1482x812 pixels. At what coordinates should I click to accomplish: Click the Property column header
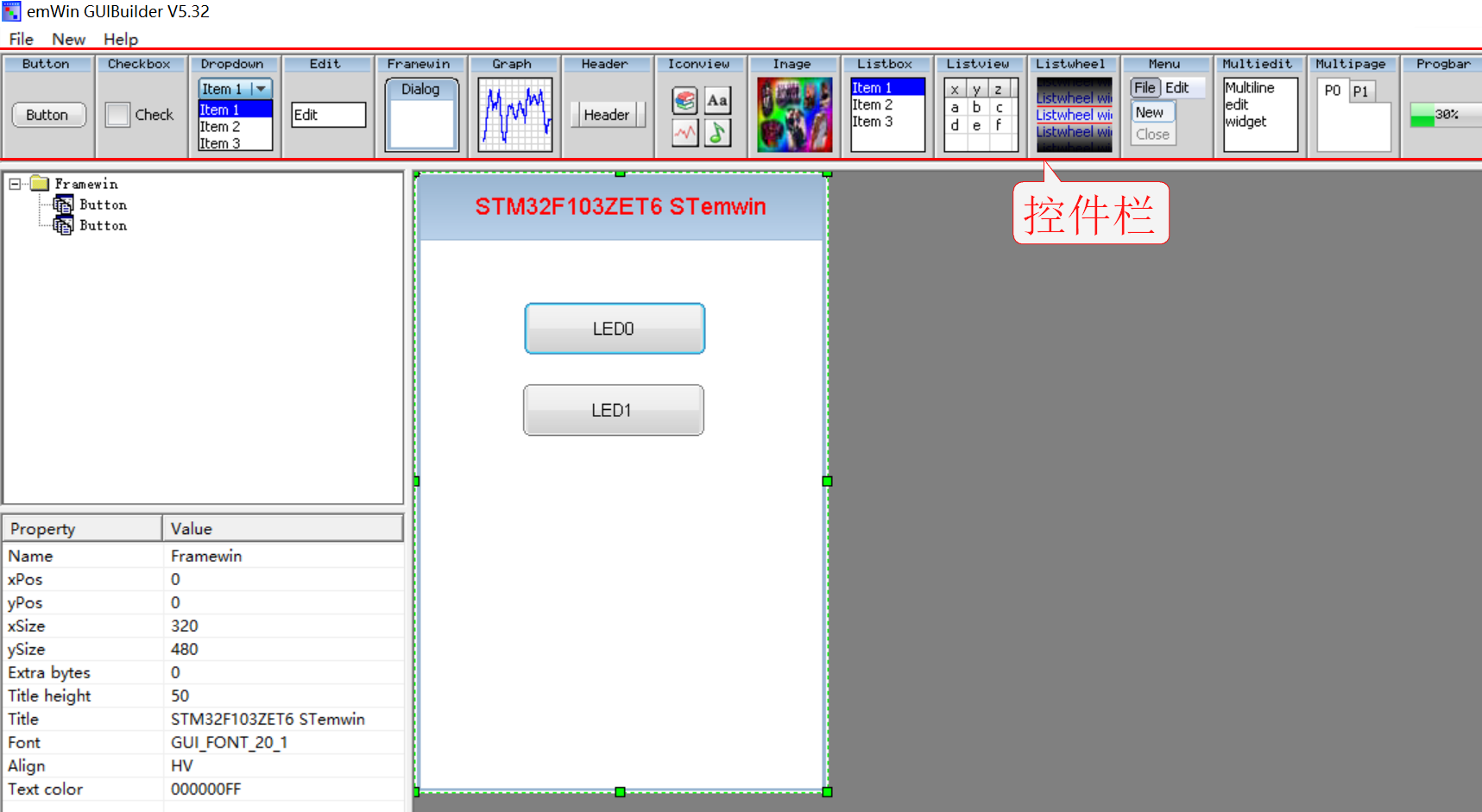click(x=83, y=528)
